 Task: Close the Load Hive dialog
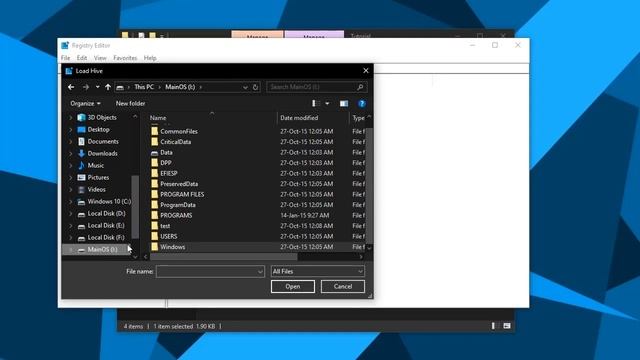point(366,71)
